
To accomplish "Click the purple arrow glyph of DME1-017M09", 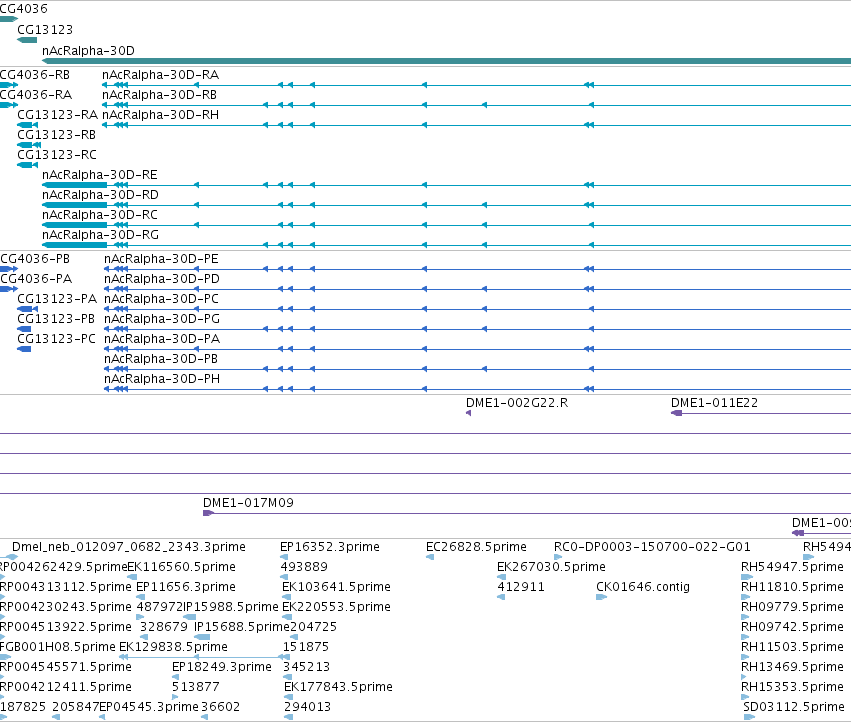I will pyautogui.click(x=208, y=513).
